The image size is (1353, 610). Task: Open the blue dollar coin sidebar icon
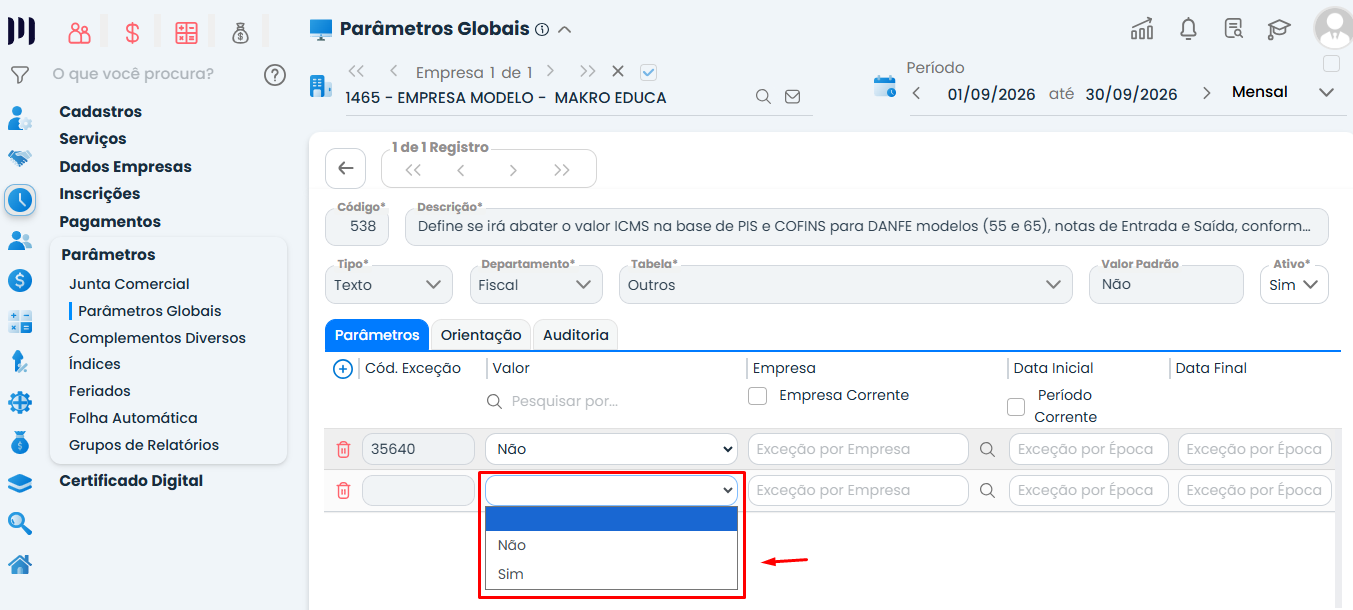point(19,281)
